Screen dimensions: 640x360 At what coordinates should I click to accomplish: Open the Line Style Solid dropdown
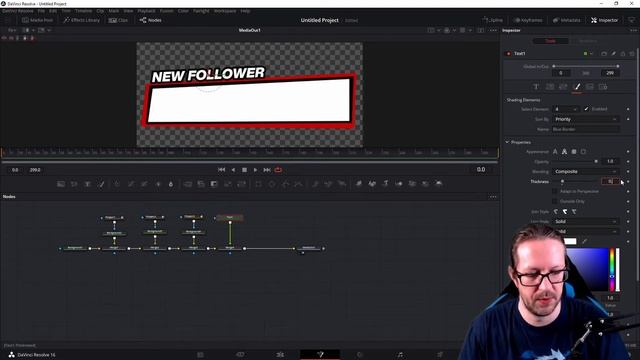(x=586, y=221)
